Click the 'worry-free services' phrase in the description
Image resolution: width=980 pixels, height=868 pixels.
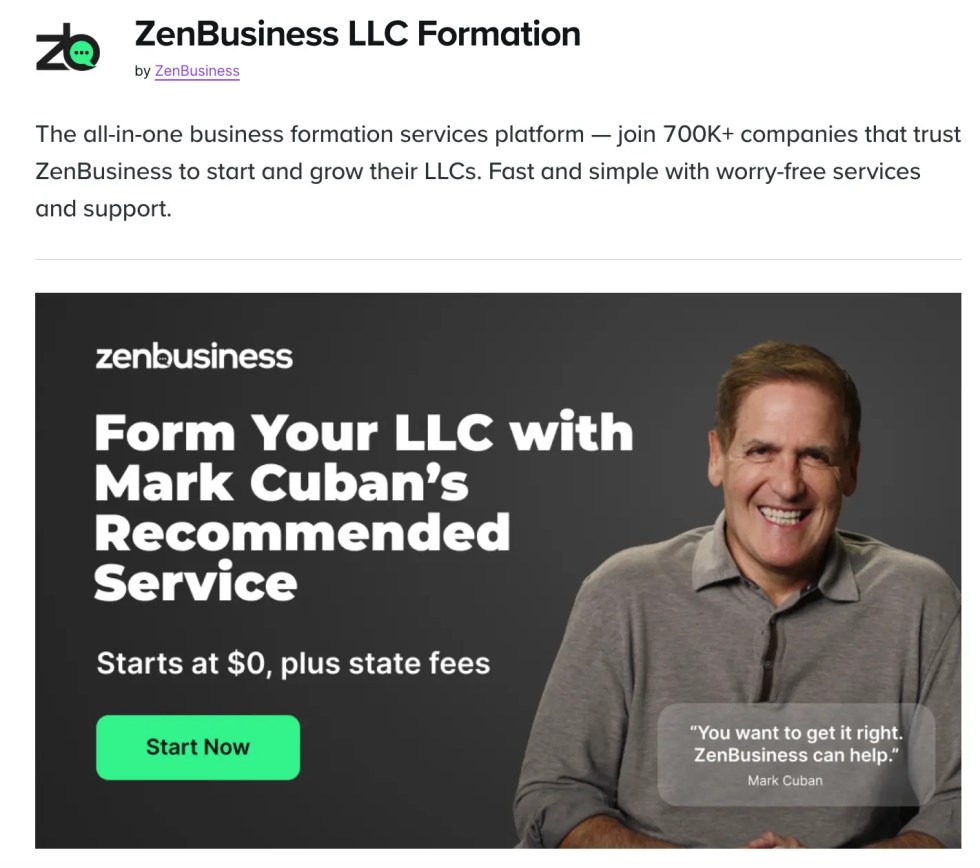(x=818, y=171)
